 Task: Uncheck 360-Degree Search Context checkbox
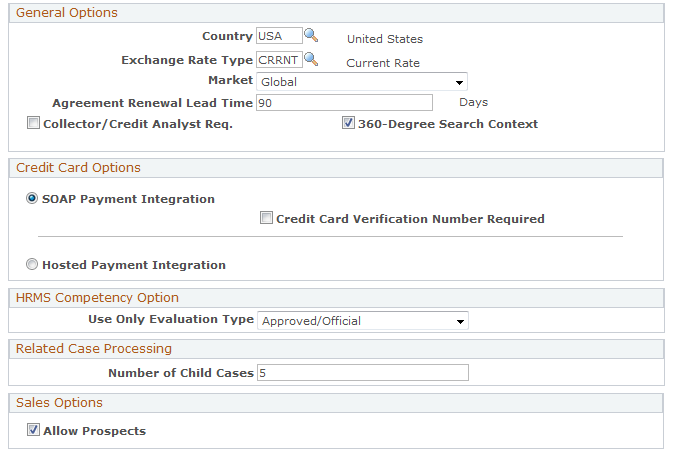pyautogui.click(x=348, y=123)
